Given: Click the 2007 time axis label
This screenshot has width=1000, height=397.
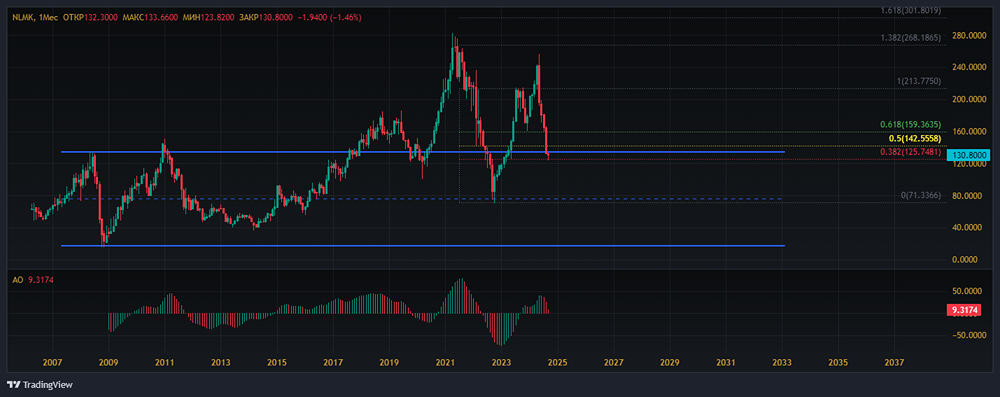Looking at the screenshot, I should (x=52, y=362).
